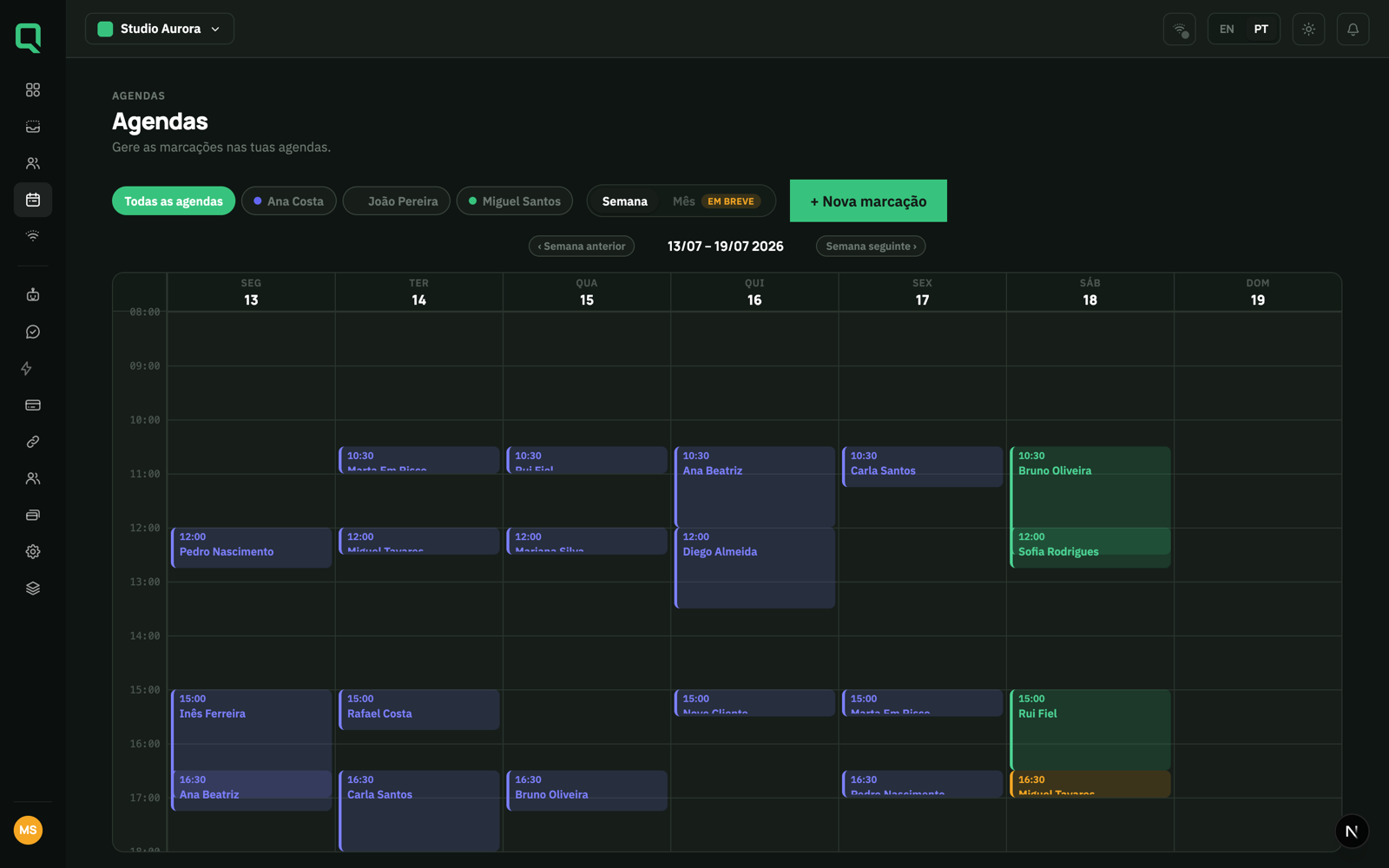The height and width of the screenshot is (868, 1389).
Task: Open the Studio Aurora workspace dropdown
Action: point(160,29)
